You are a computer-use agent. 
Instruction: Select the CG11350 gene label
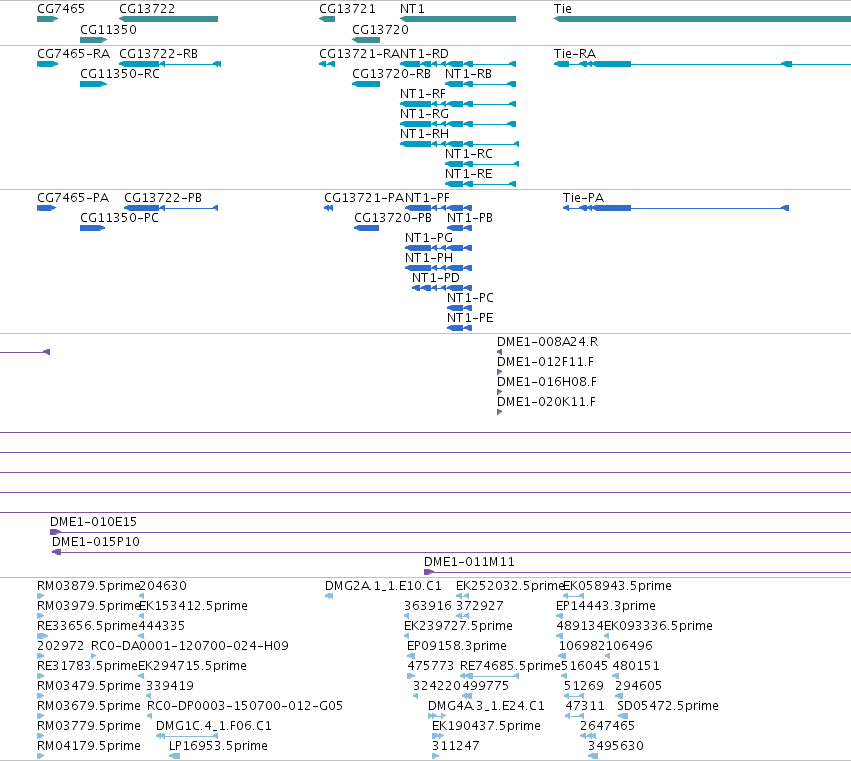pyautogui.click(x=108, y=29)
